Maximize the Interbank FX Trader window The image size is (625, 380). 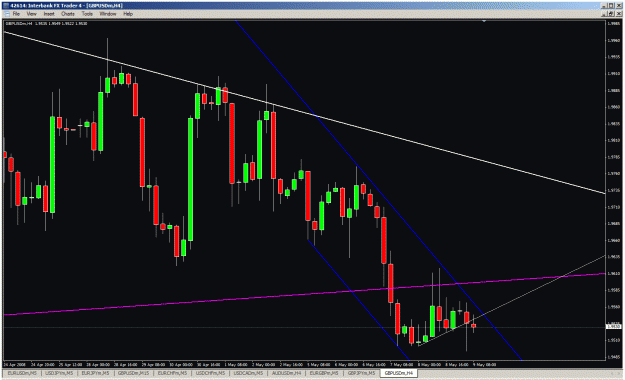pos(612,6)
